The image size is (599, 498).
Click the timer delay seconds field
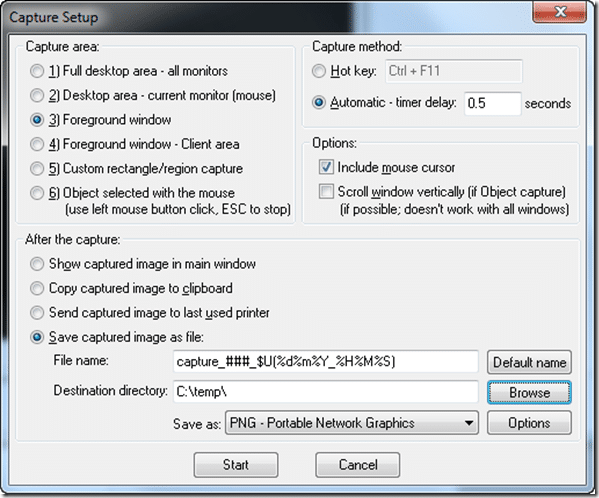click(x=492, y=103)
